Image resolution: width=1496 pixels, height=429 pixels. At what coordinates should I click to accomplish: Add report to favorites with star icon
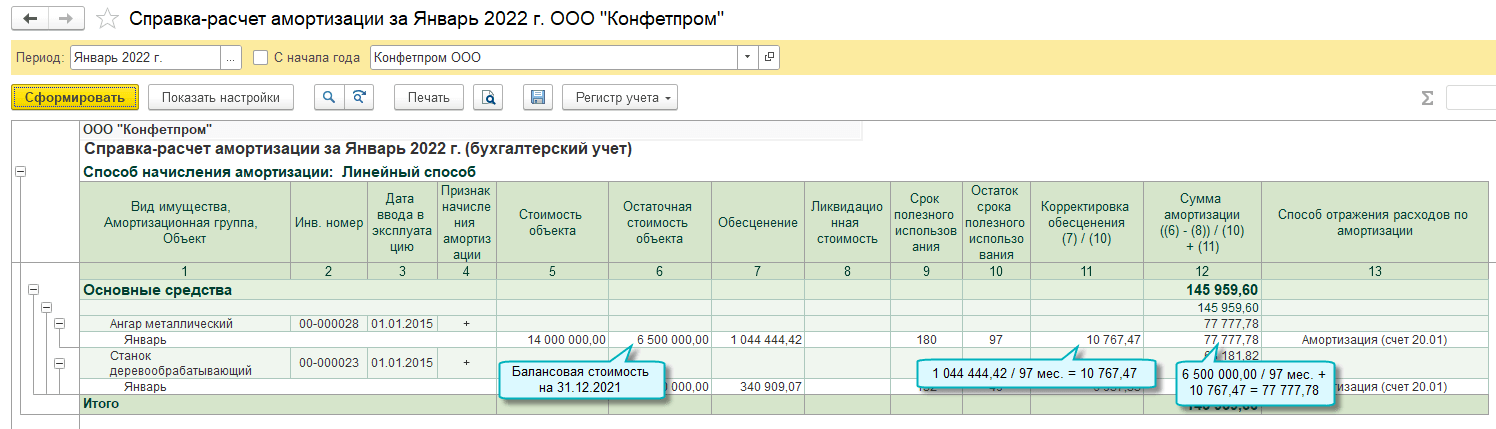[x=108, y=19]
